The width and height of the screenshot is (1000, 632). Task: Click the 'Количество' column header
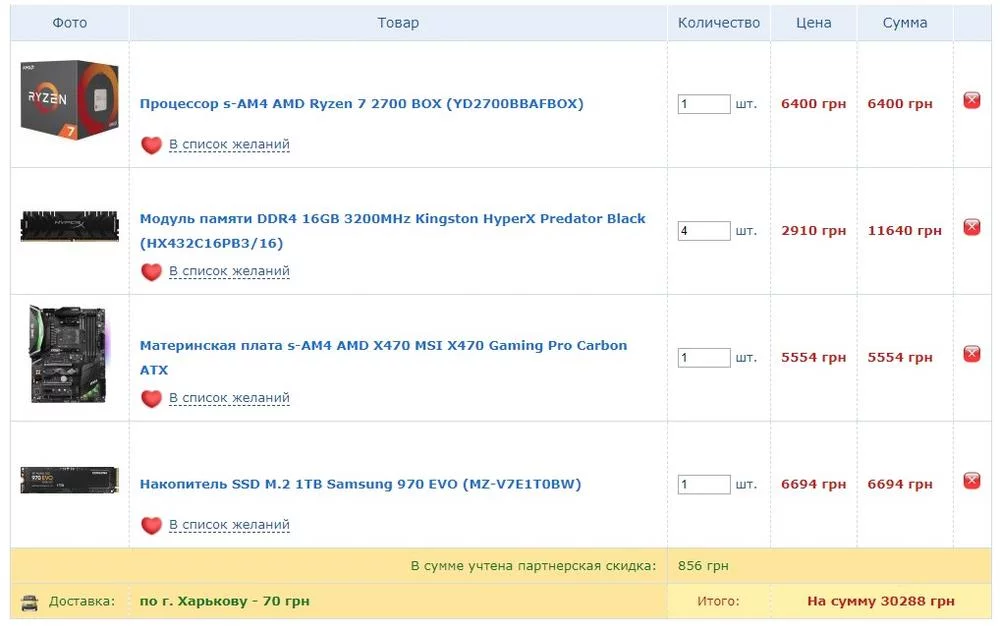(719, 23)
